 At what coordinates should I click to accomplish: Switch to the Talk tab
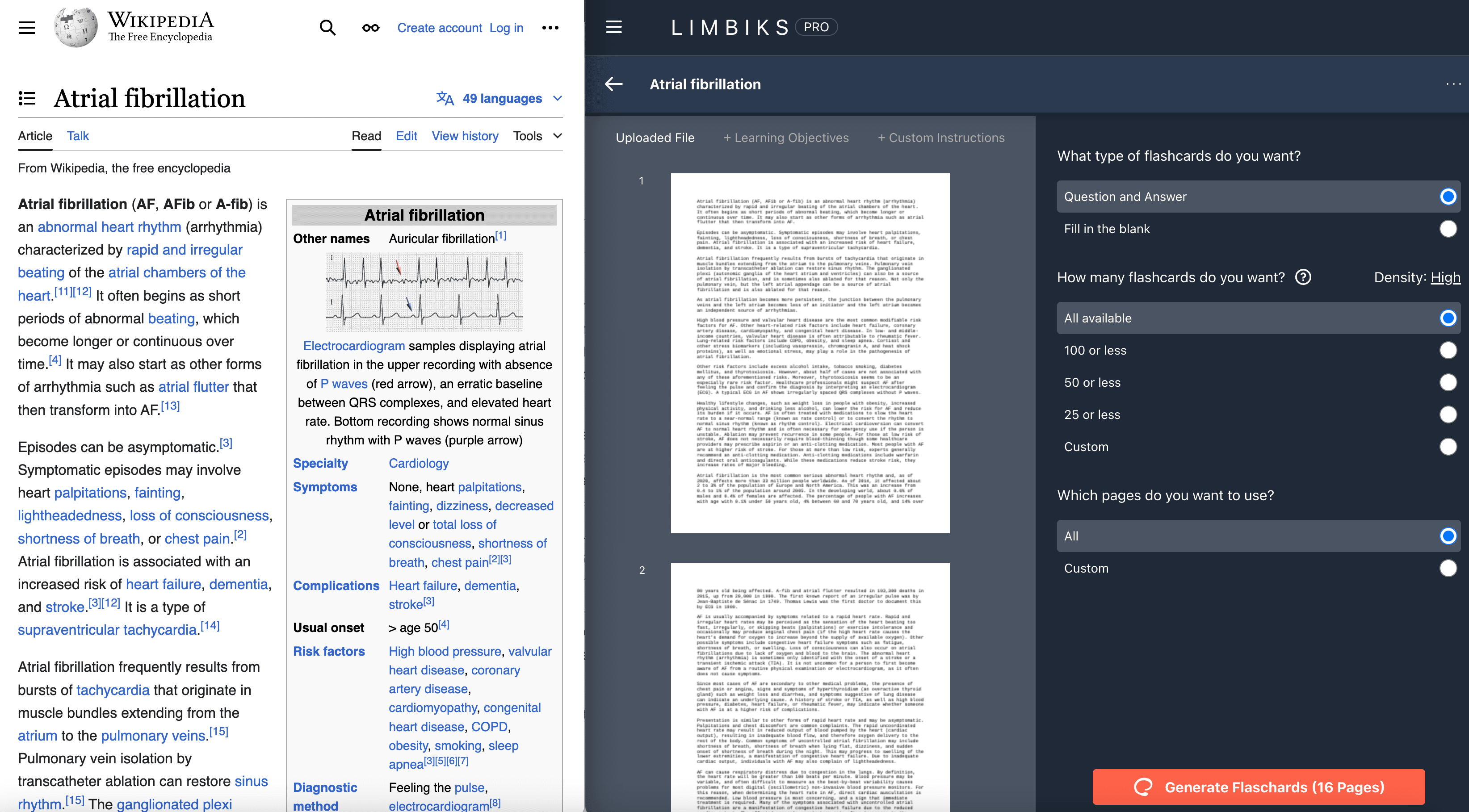(78, 136)
